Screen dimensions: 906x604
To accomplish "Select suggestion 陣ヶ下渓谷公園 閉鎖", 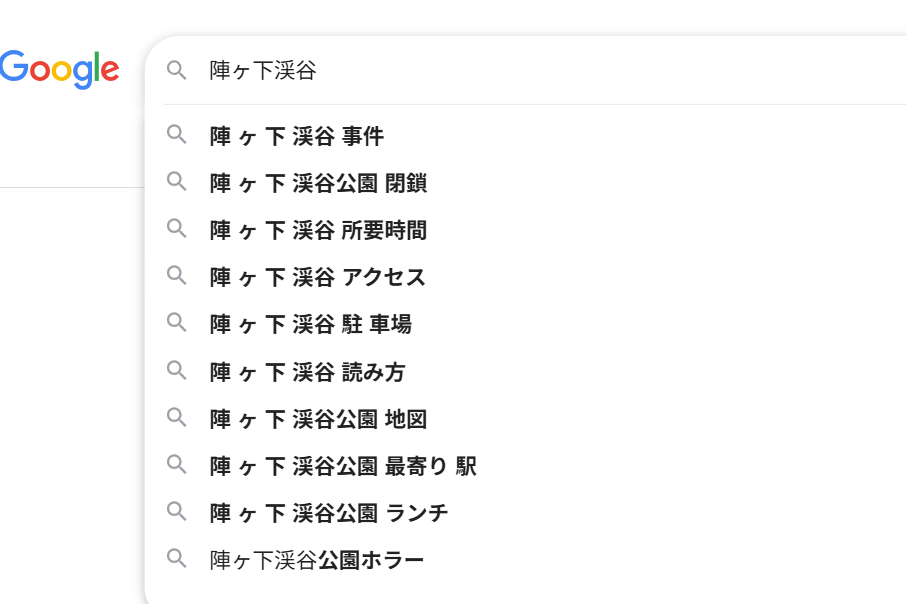I will [525, 183].
